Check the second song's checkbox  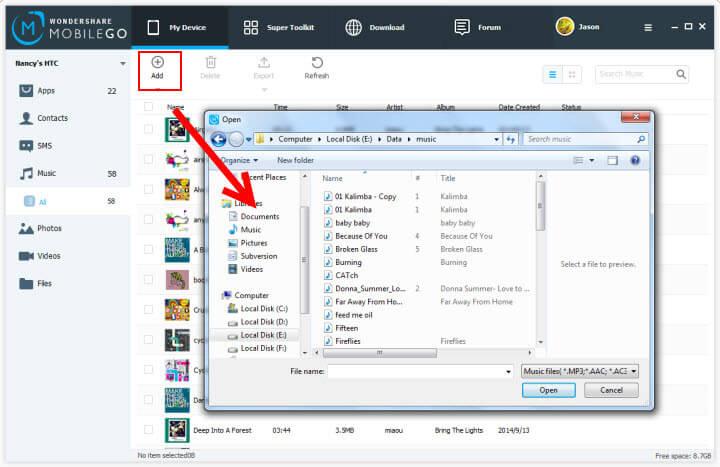click(x=148, y=159)
